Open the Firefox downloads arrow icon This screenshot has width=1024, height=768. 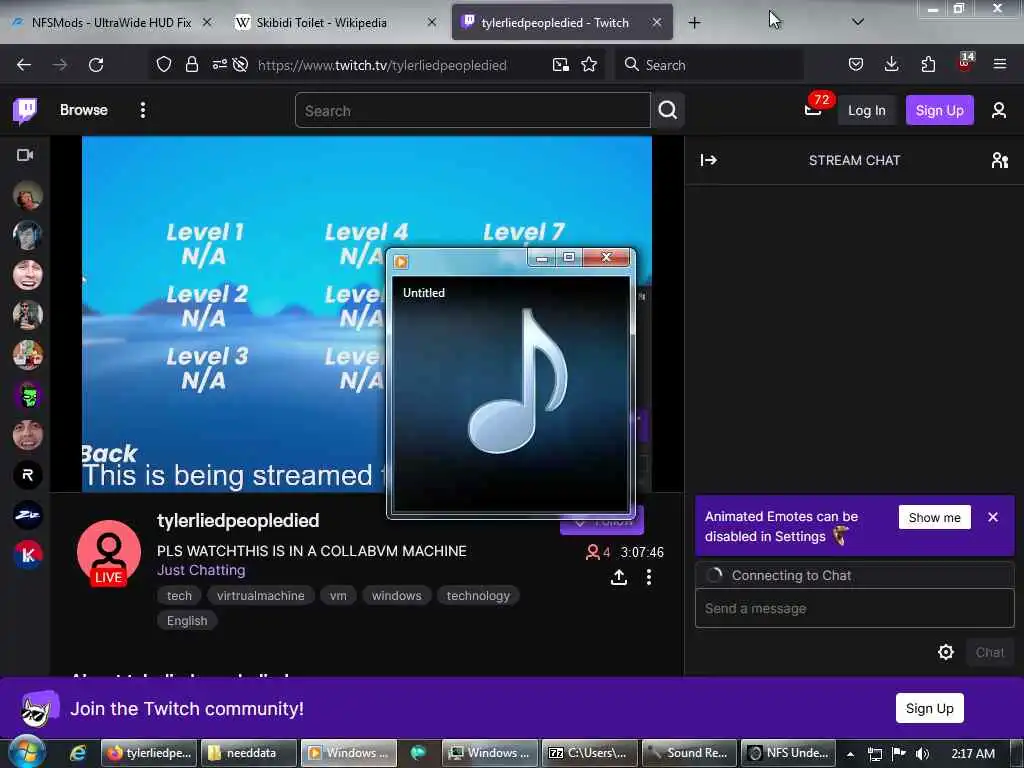(891, 65)
